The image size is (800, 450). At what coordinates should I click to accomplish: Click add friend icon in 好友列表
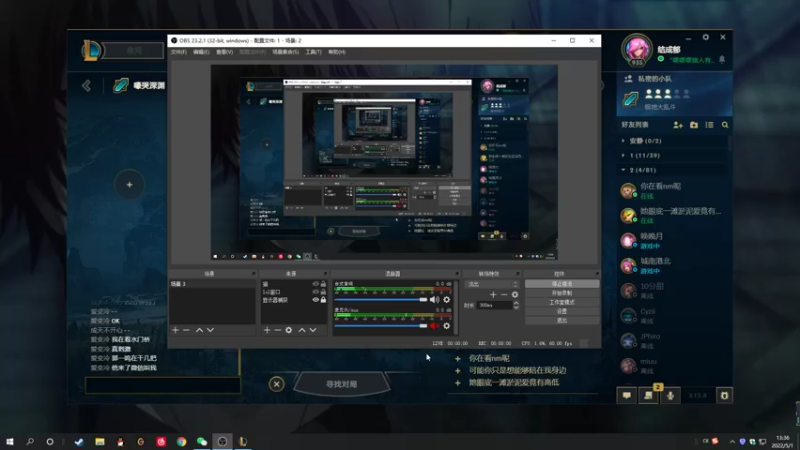[678, 124]
